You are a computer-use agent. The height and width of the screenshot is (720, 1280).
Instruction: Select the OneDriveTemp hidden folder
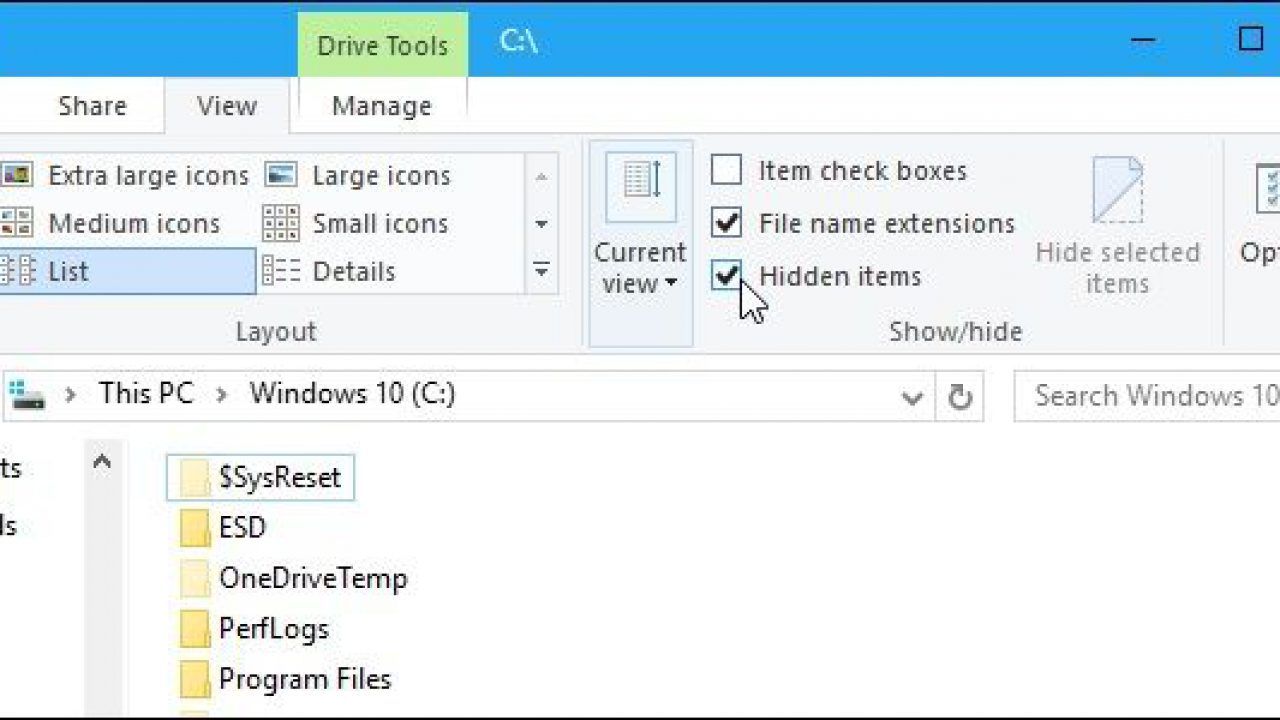pos(294,578)
